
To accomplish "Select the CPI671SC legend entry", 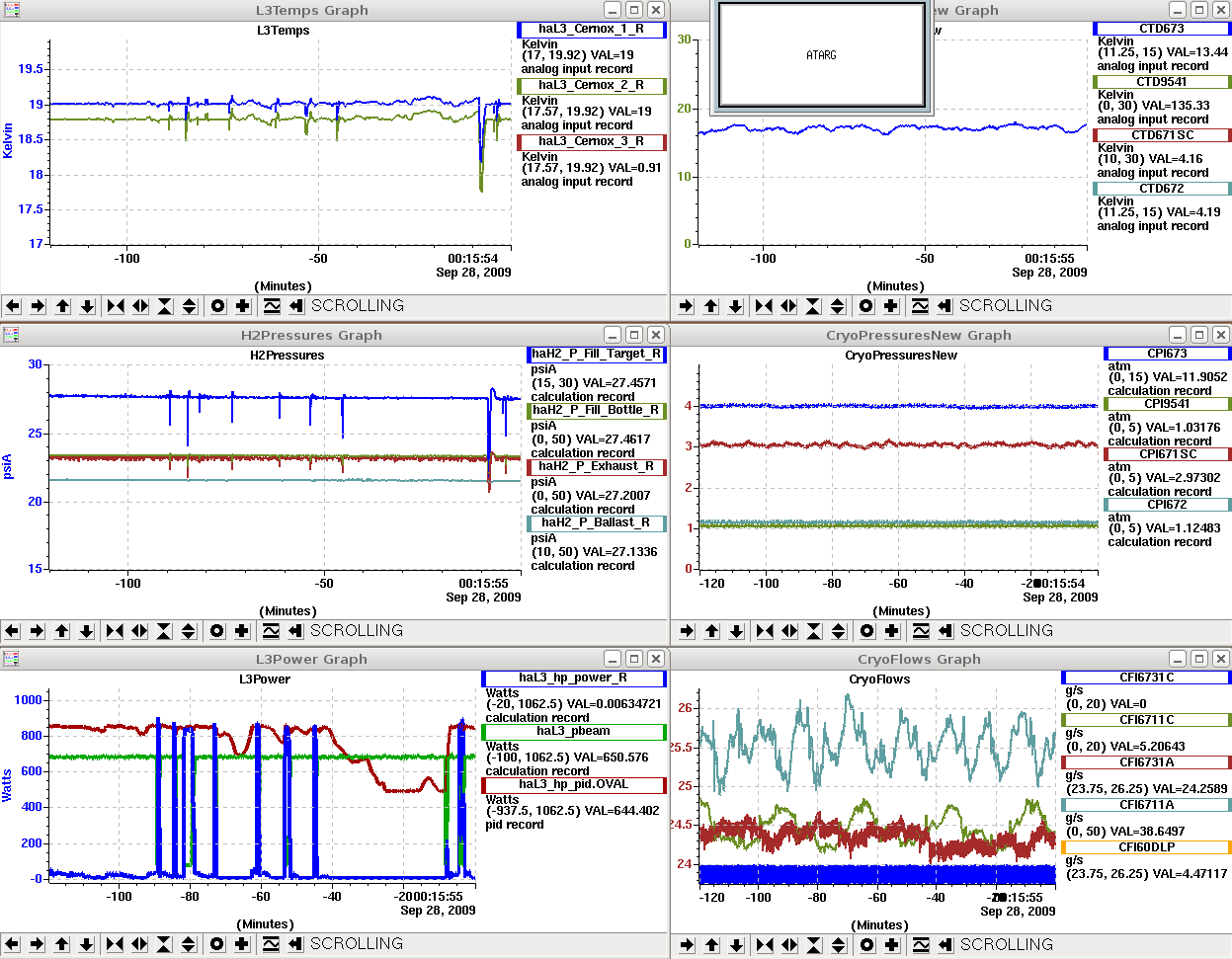I will click(x=1168, y=454).
